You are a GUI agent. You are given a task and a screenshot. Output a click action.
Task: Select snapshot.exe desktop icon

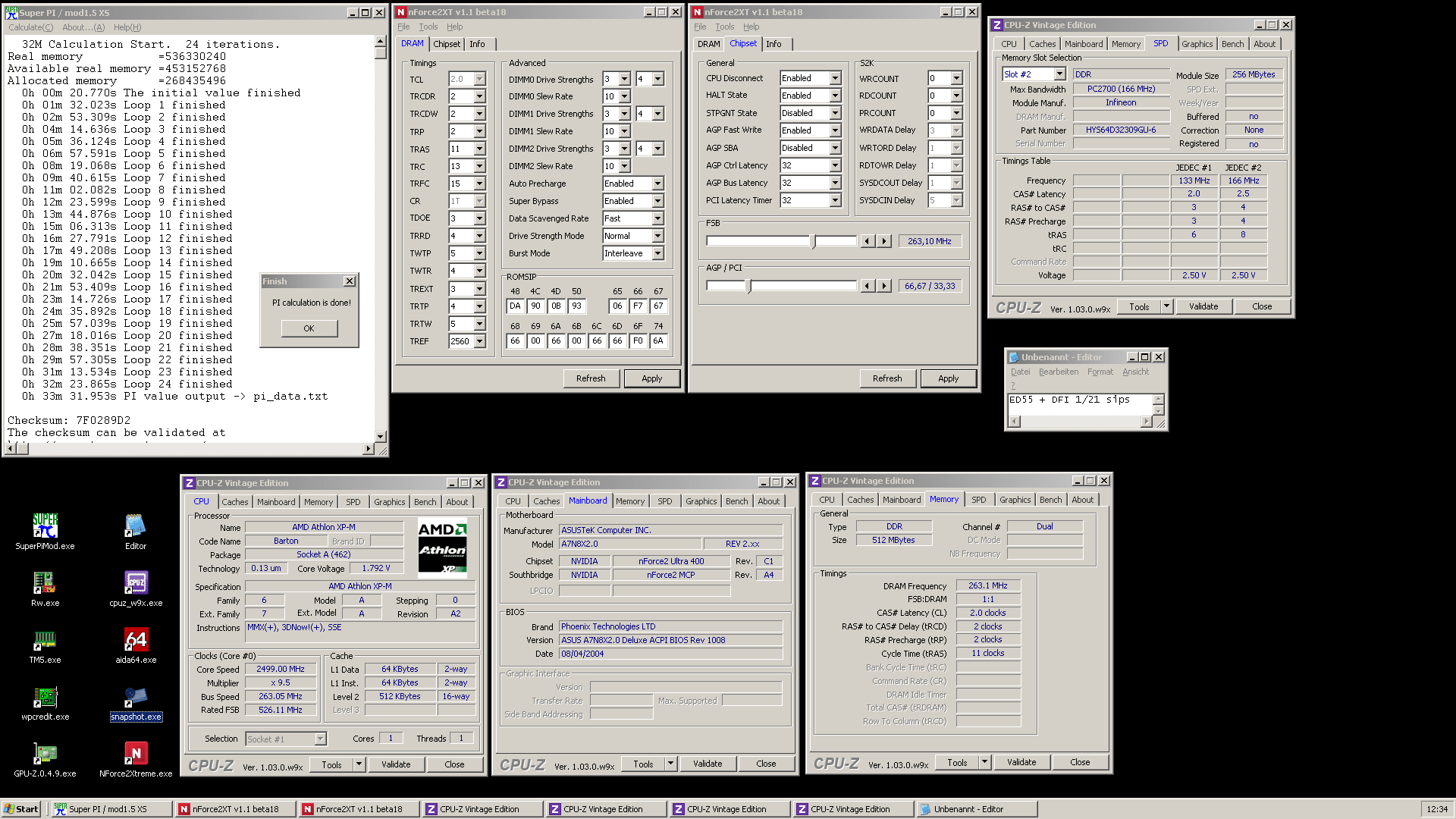(136, 702)
